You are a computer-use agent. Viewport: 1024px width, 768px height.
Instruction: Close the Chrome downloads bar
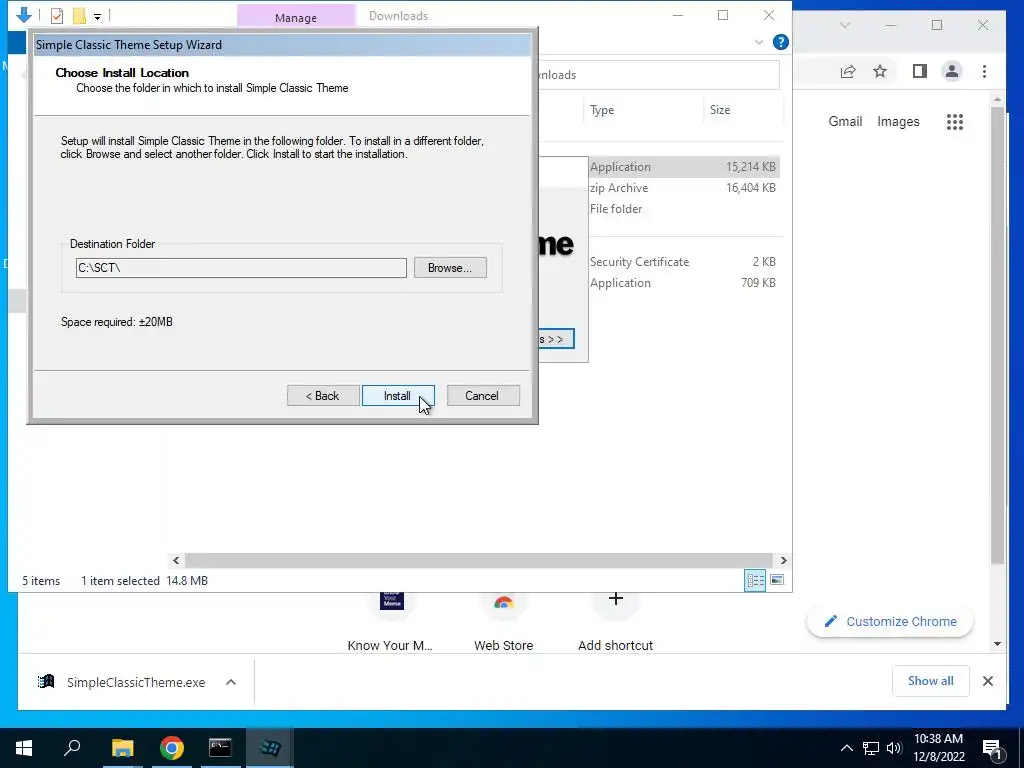987,681
